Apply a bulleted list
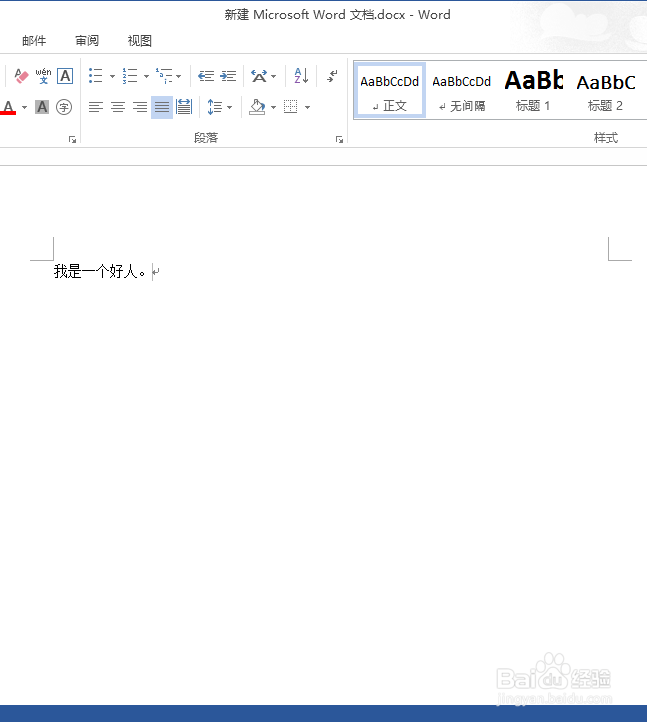 point(95,76)
